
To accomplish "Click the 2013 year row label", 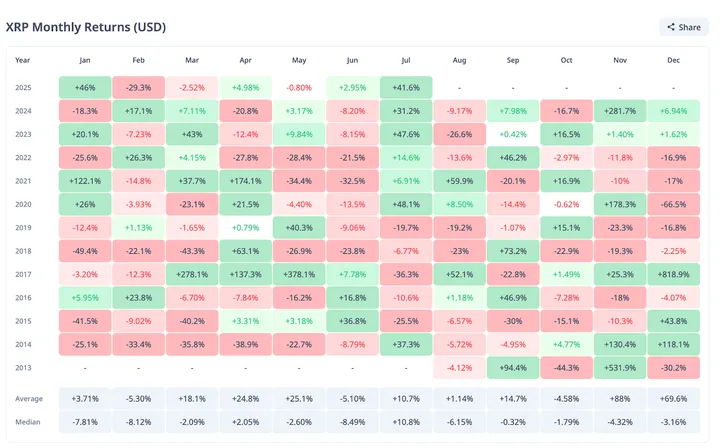I will 23,367.
